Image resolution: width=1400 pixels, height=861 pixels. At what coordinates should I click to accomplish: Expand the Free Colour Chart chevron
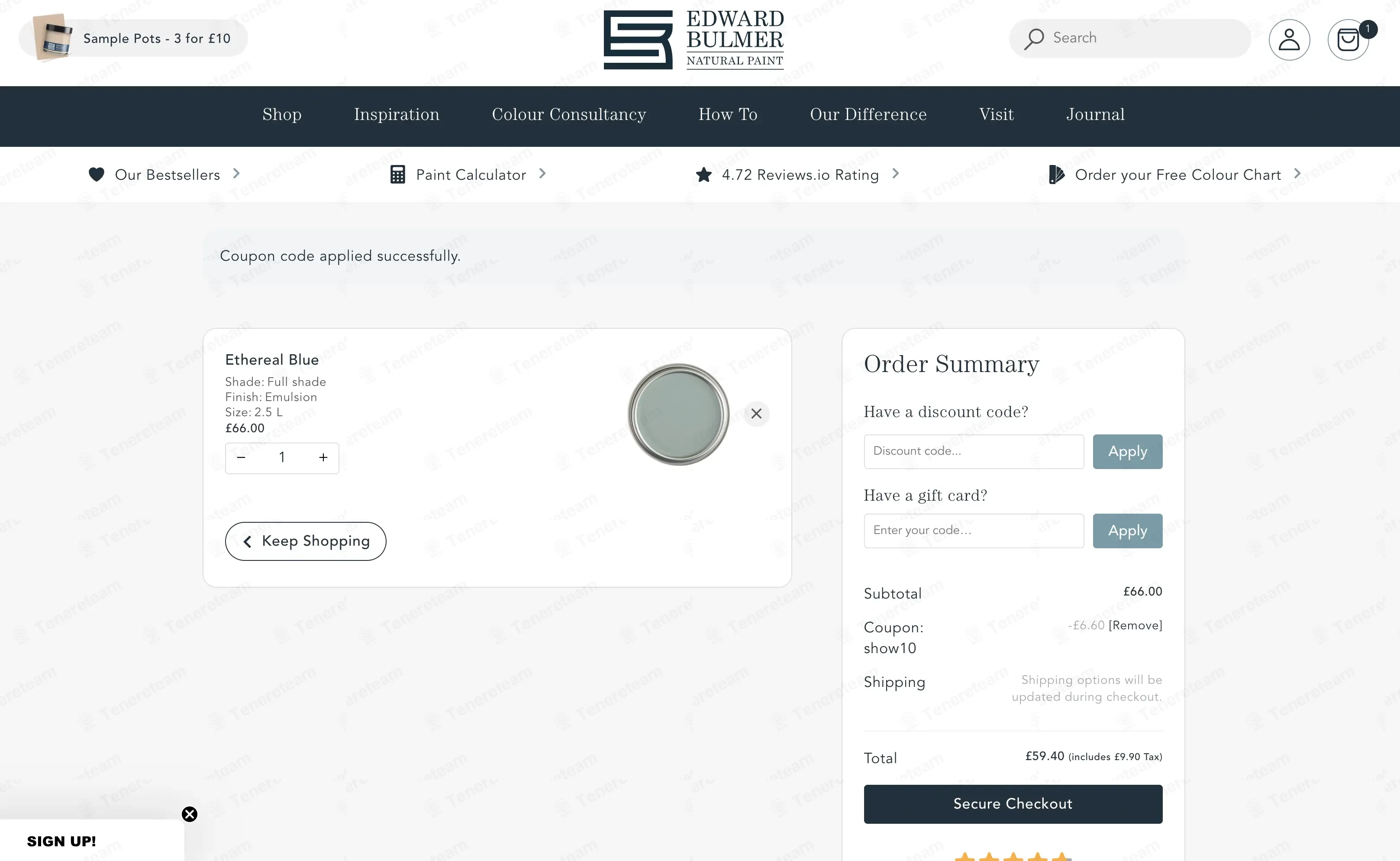[x=1297, y=173]
